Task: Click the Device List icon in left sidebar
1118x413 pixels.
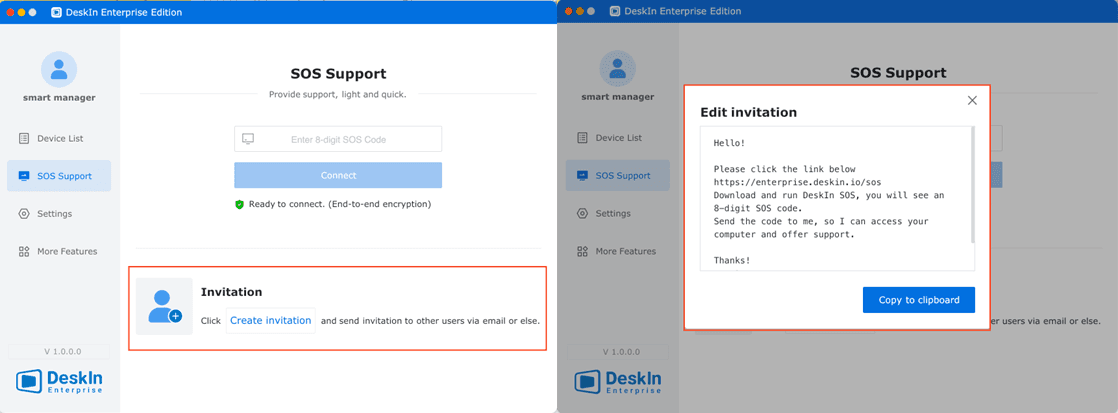Action: click(24, 138)
